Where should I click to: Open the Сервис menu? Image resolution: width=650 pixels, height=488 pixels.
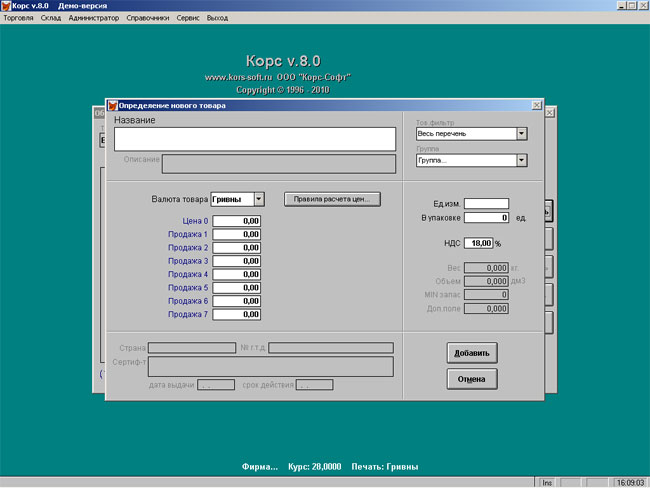pyautogui.click(x=188, y=18)
